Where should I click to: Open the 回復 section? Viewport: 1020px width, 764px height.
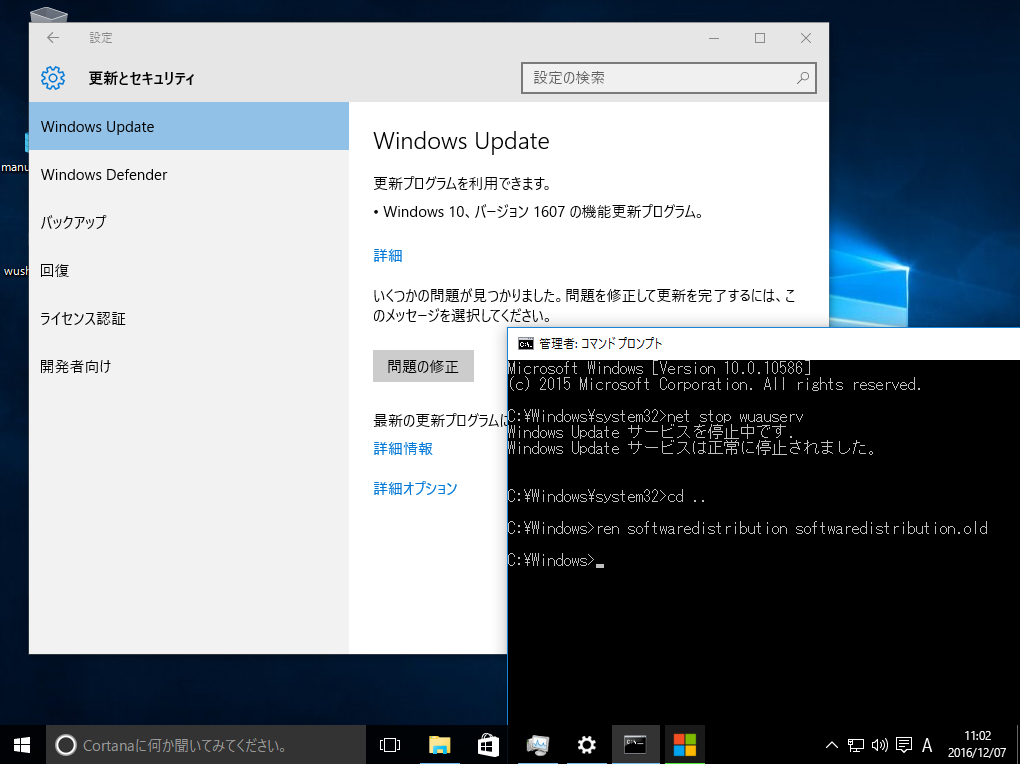point(189,270)
